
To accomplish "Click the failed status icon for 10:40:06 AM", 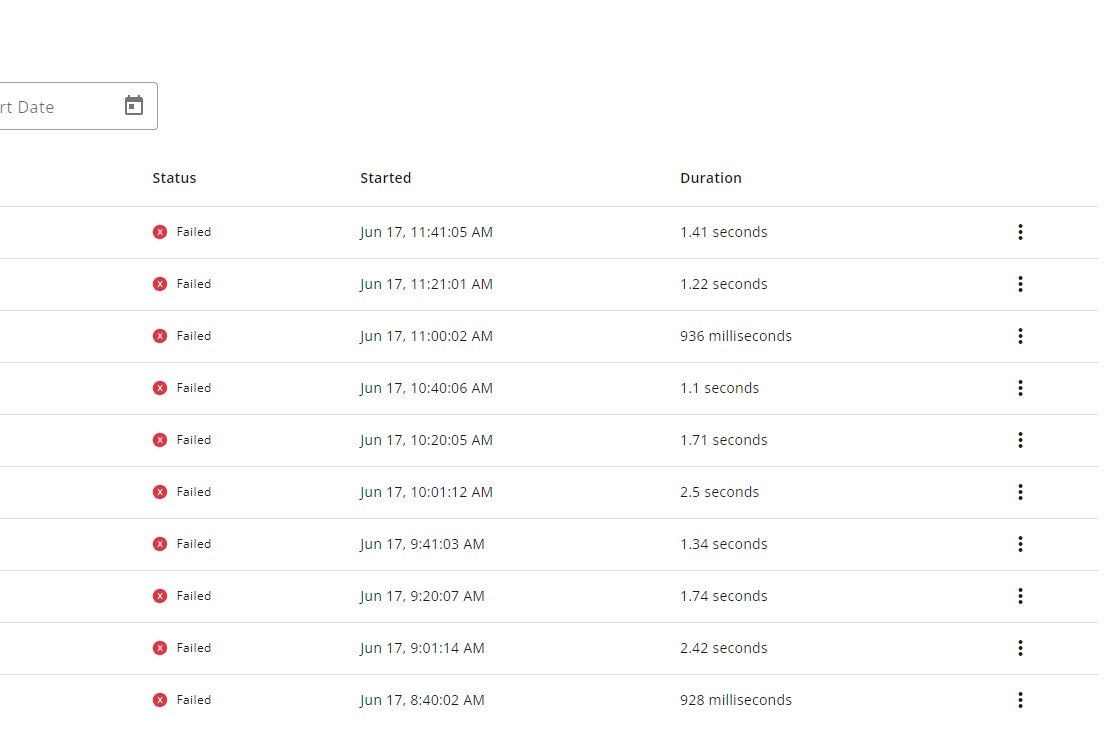I will click(x=160, y=388).
